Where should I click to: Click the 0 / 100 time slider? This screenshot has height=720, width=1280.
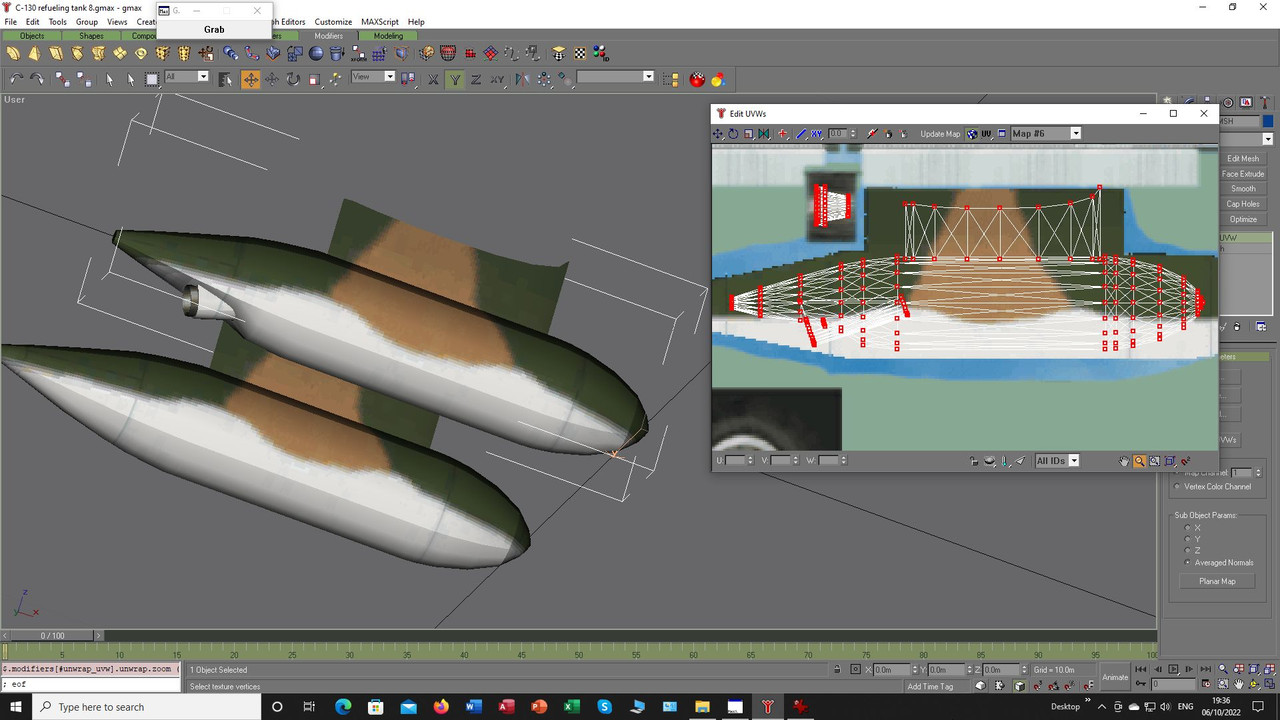(x=52, y=635)
